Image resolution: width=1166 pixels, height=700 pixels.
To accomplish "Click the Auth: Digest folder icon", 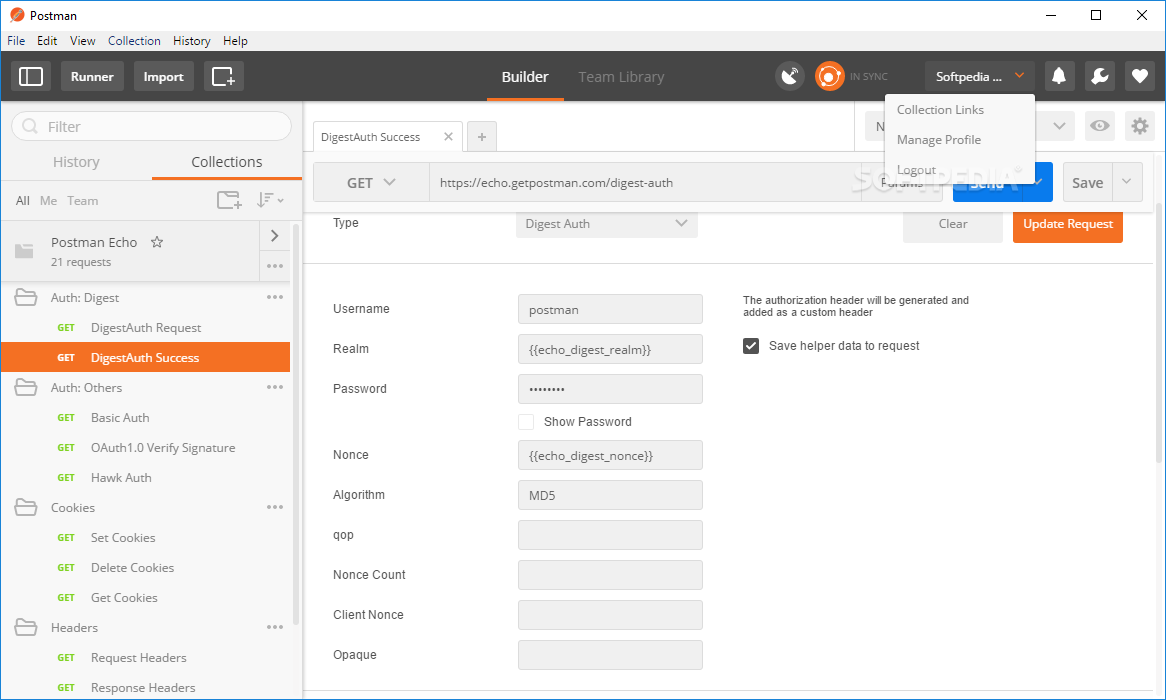I will click(x=26, y=297).
